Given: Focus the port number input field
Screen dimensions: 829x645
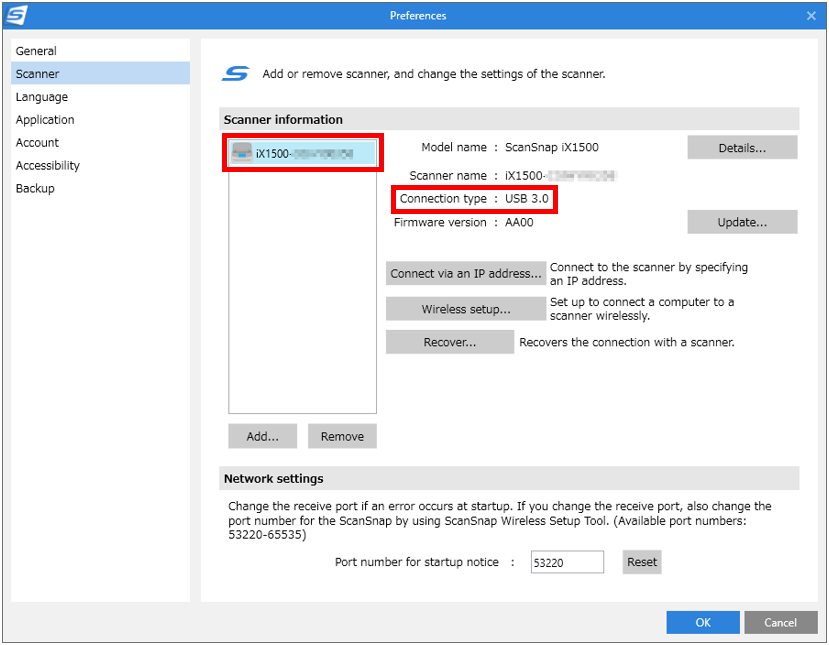Looking at the screenshot, I should click(567, 562).
